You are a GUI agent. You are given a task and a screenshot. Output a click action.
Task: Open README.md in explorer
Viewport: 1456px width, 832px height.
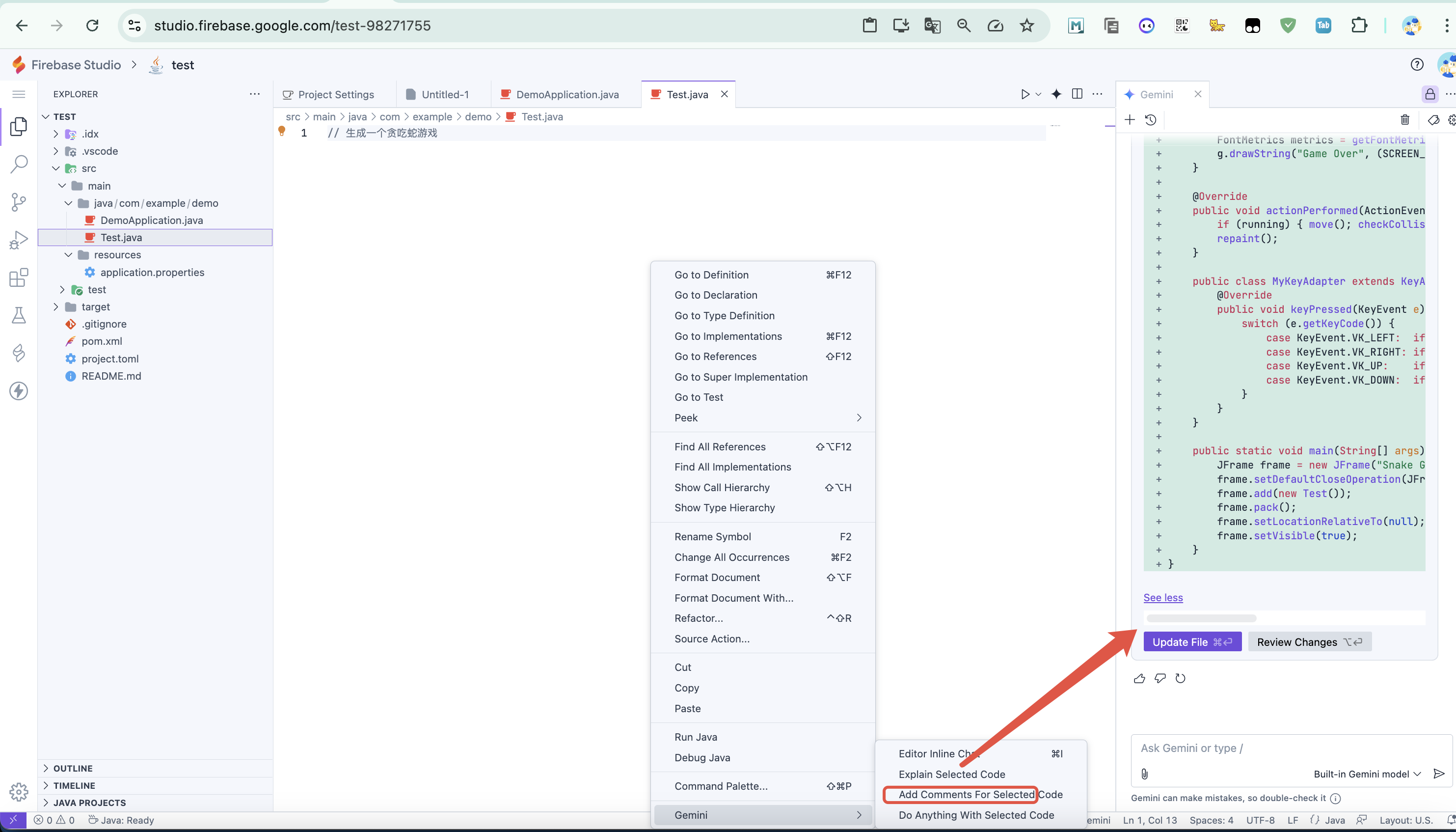pos(111,376)
